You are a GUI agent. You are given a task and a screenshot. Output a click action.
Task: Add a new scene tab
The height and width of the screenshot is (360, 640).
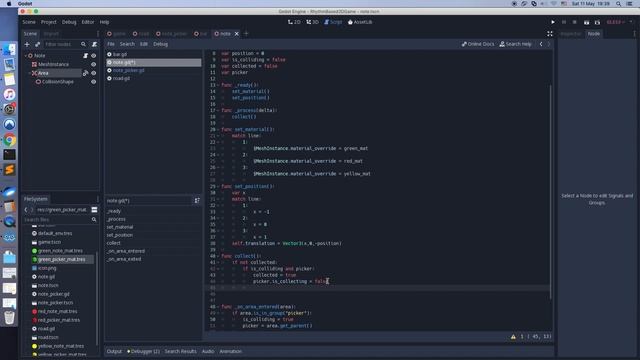pos(246,34)
